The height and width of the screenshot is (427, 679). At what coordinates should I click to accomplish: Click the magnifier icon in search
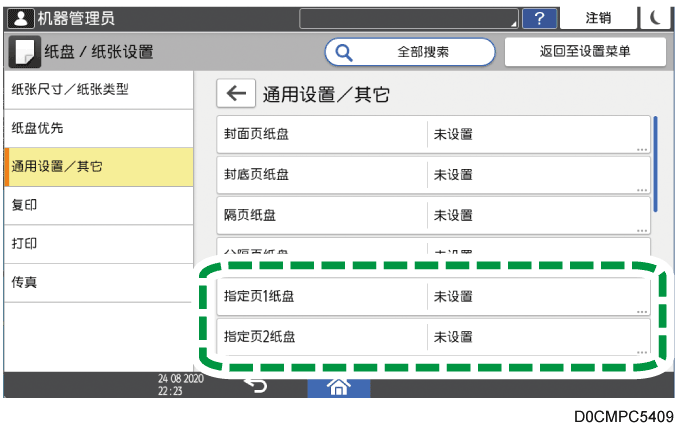tap(344, 52)
